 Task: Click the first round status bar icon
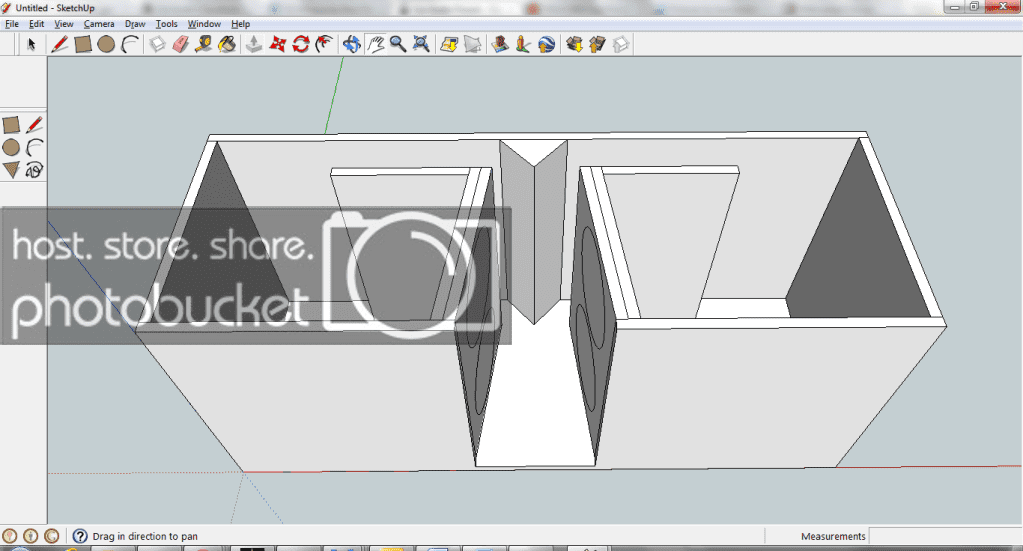click(10, 536)
